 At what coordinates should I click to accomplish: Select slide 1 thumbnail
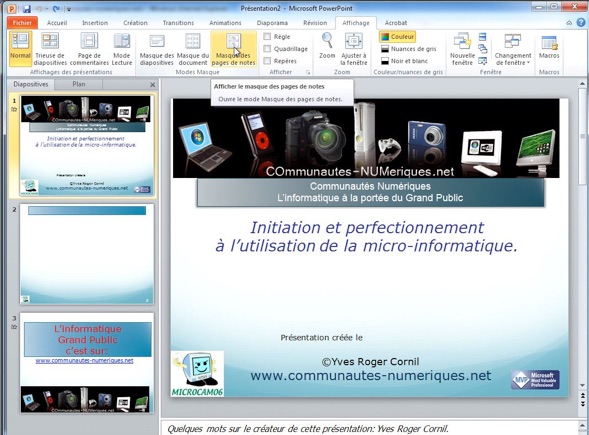[86, 145]
